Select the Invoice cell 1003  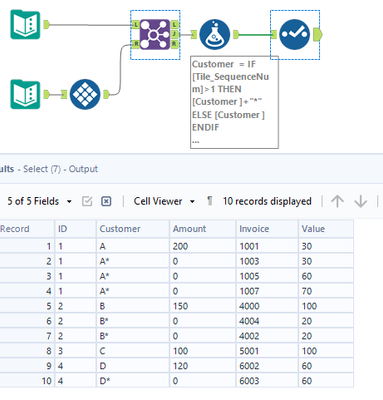267,261
